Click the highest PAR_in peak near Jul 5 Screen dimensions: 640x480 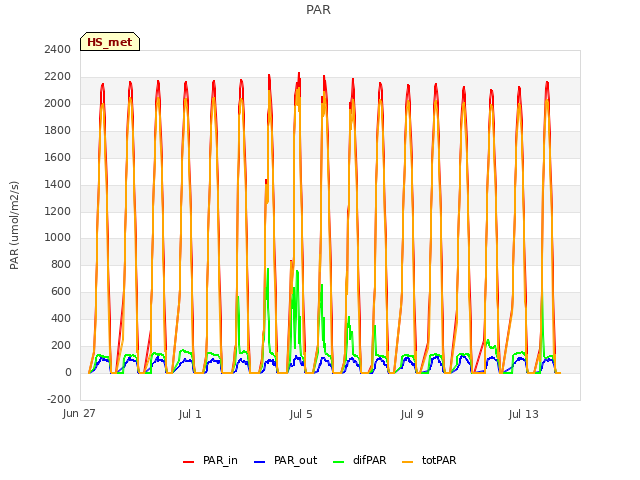click(x=299, y=73)
